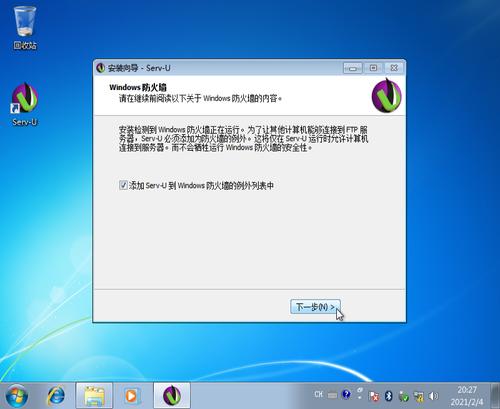Open the volume speaker tray icon

[433, 396]
